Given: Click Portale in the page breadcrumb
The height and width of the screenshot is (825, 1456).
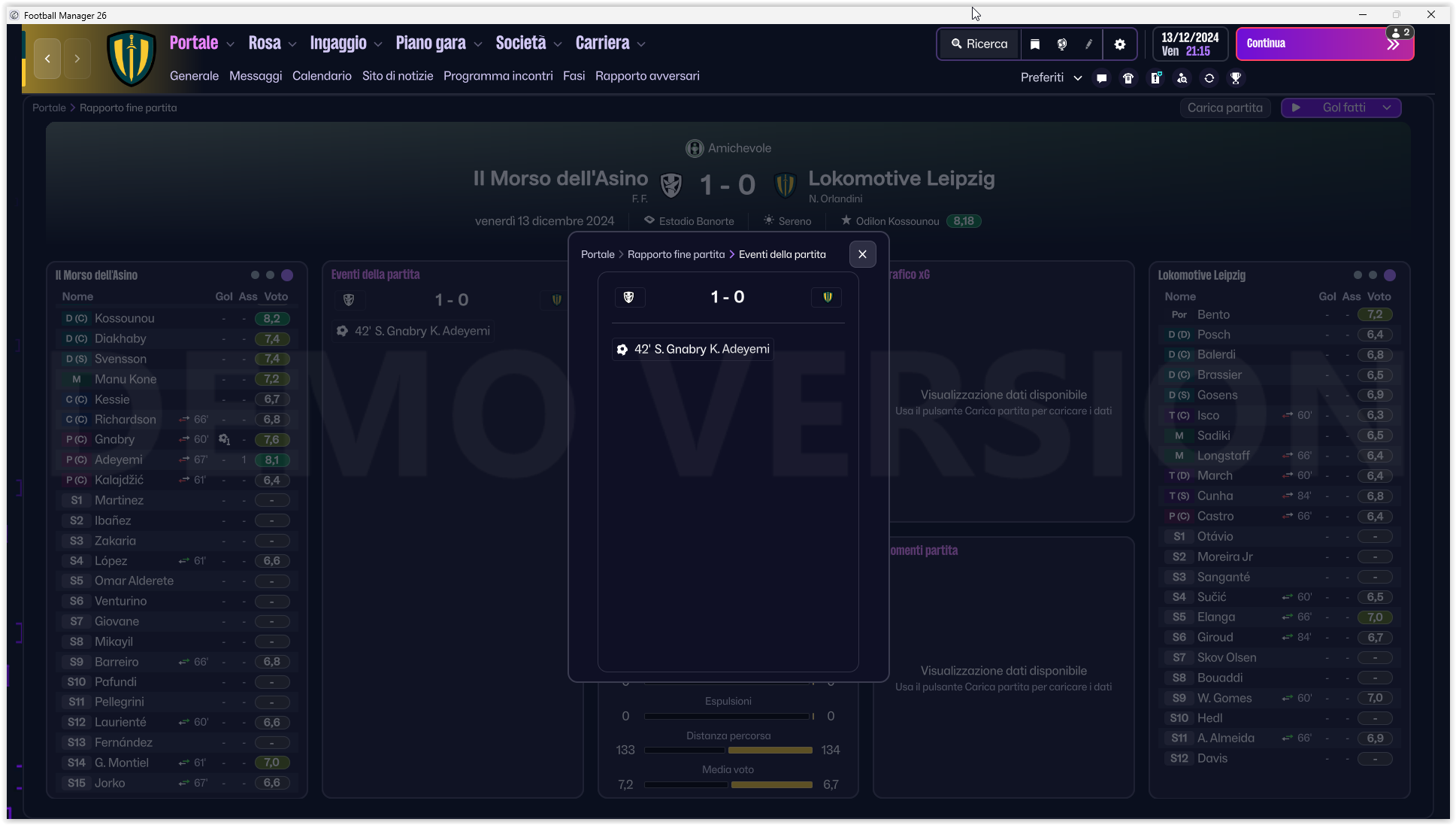Looking at the screenshot, I should [49, 108].
